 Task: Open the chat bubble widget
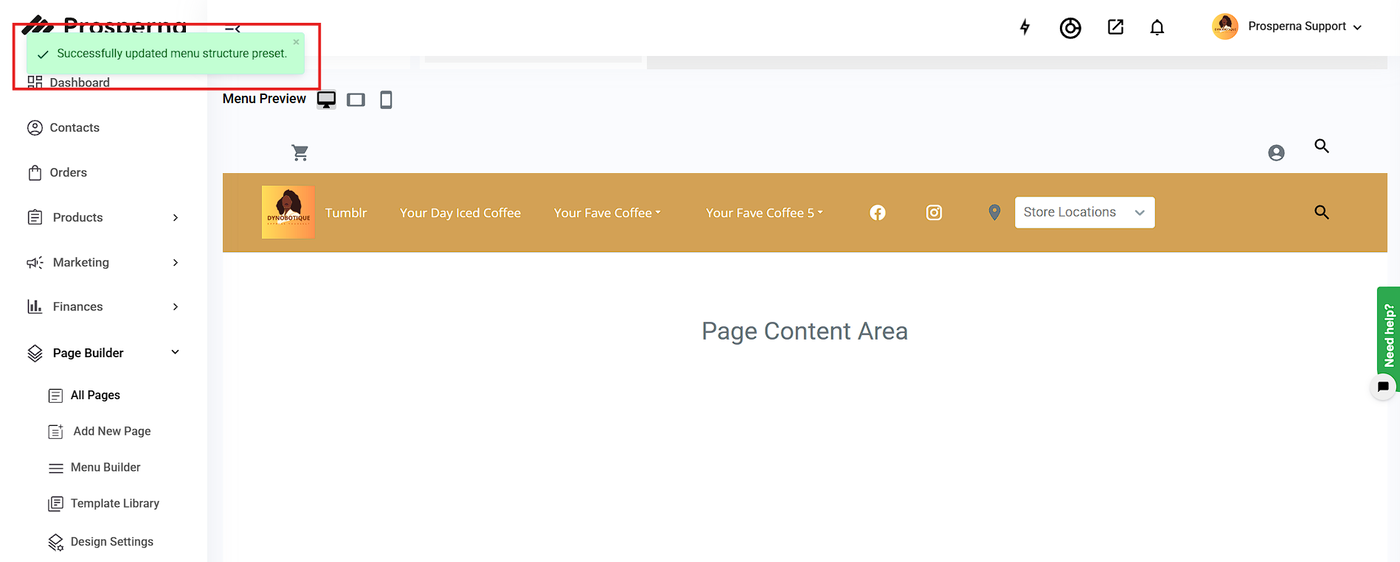pyautogui.click(x=1383, y=387)
